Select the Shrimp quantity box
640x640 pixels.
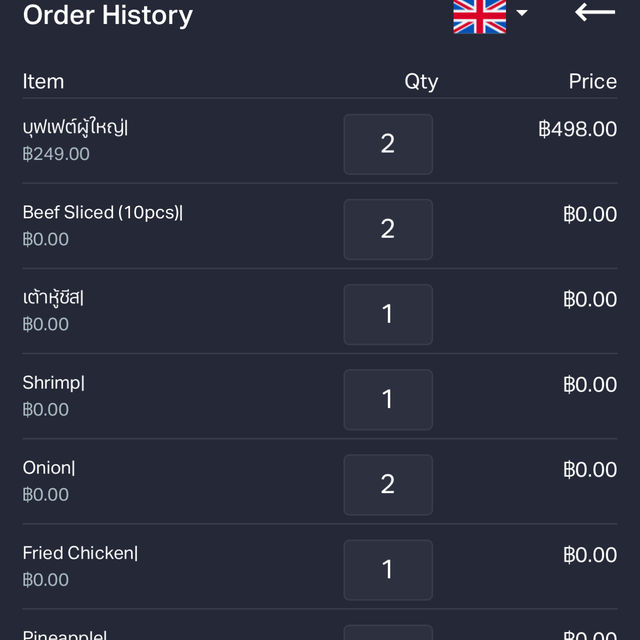(388, 400)
